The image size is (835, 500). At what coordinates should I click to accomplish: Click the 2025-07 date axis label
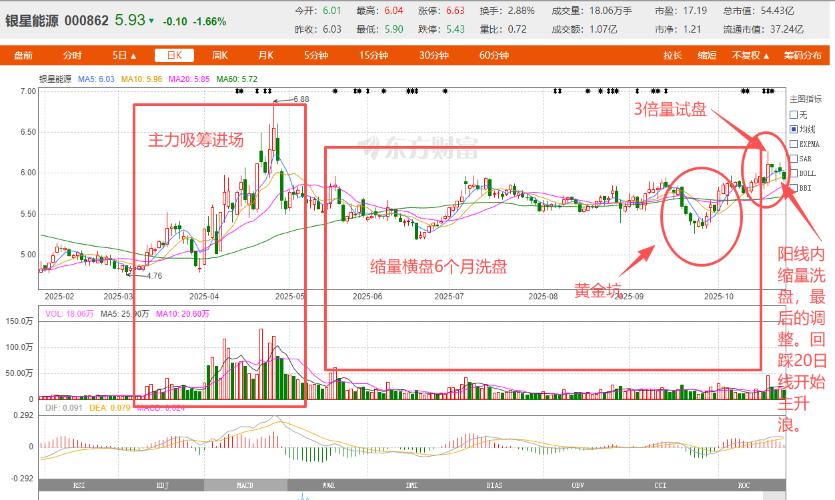click(x=449, y=296)
